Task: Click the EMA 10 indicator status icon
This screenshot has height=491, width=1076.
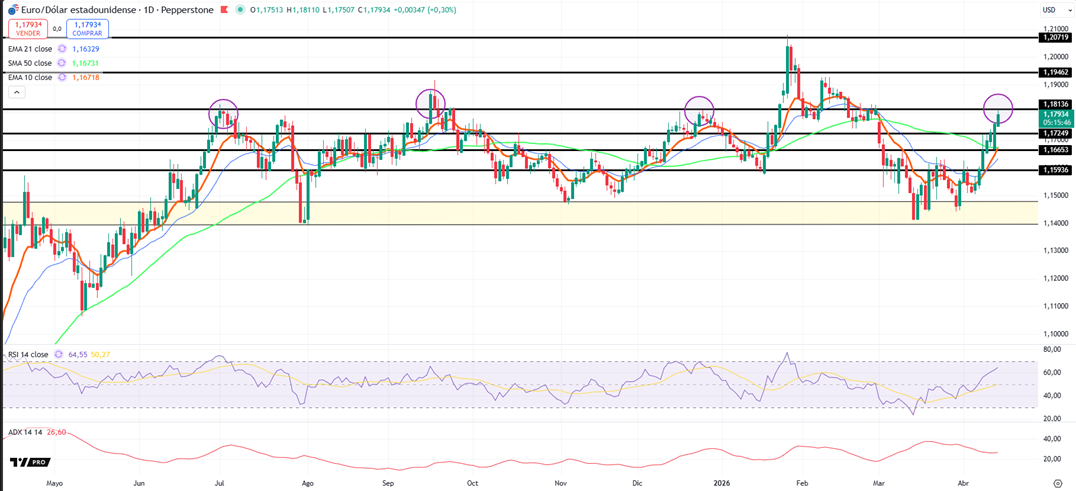Action: pos(63,77)
